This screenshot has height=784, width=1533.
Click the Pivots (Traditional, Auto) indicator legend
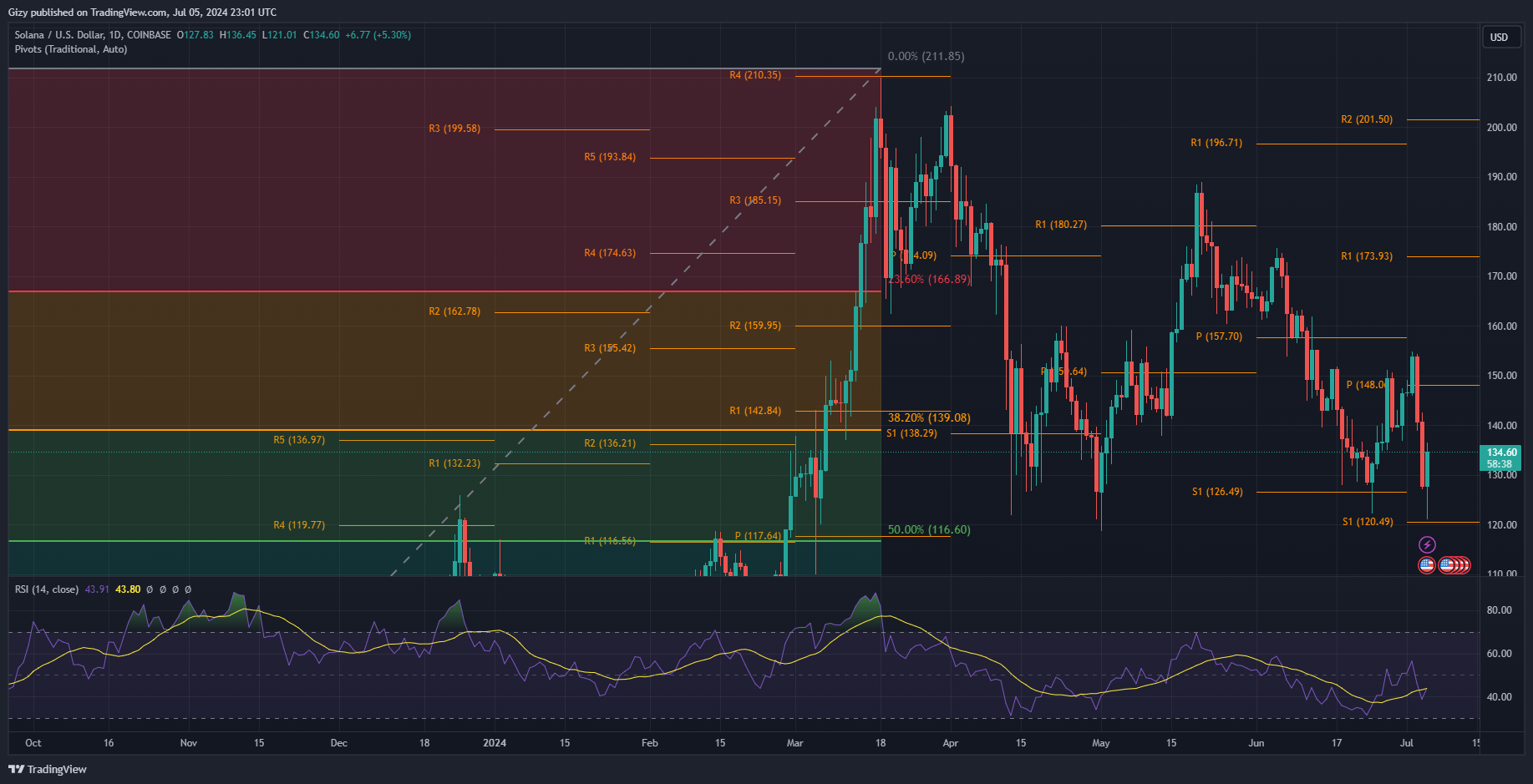71,49
